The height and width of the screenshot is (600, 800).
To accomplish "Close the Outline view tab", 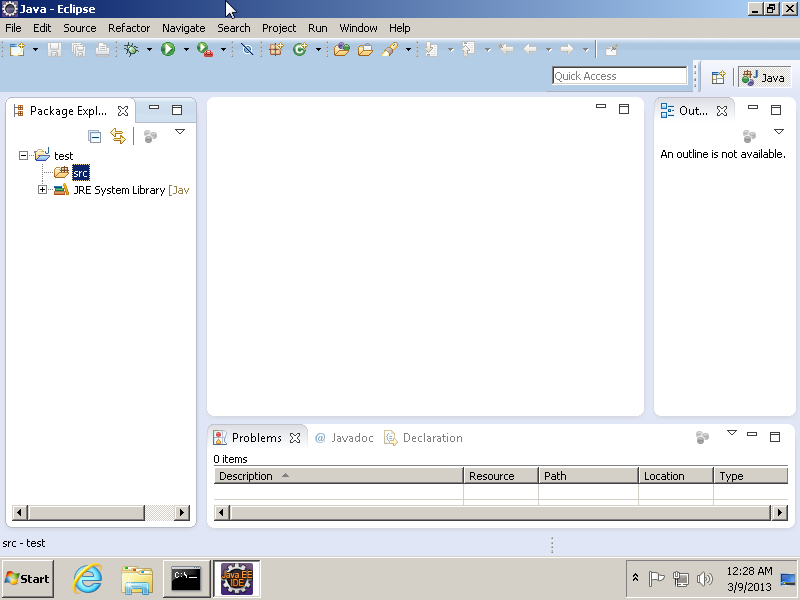I will pyautogui.click(x=722, y=111).
